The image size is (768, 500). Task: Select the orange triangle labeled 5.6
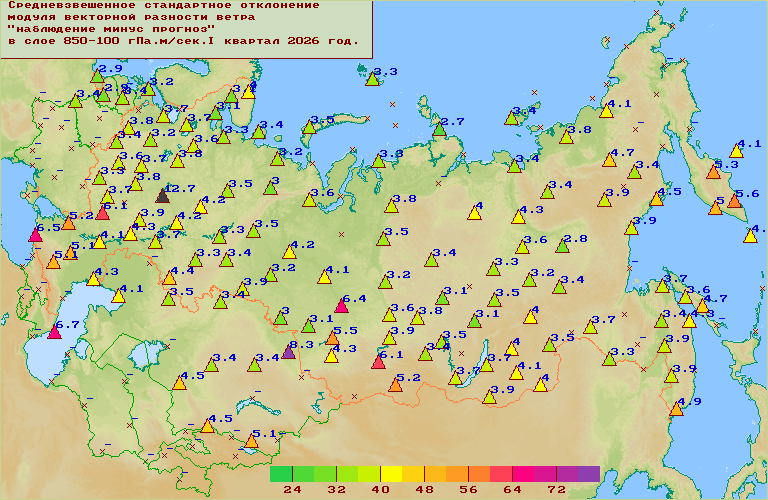click(x=734, y=200)
